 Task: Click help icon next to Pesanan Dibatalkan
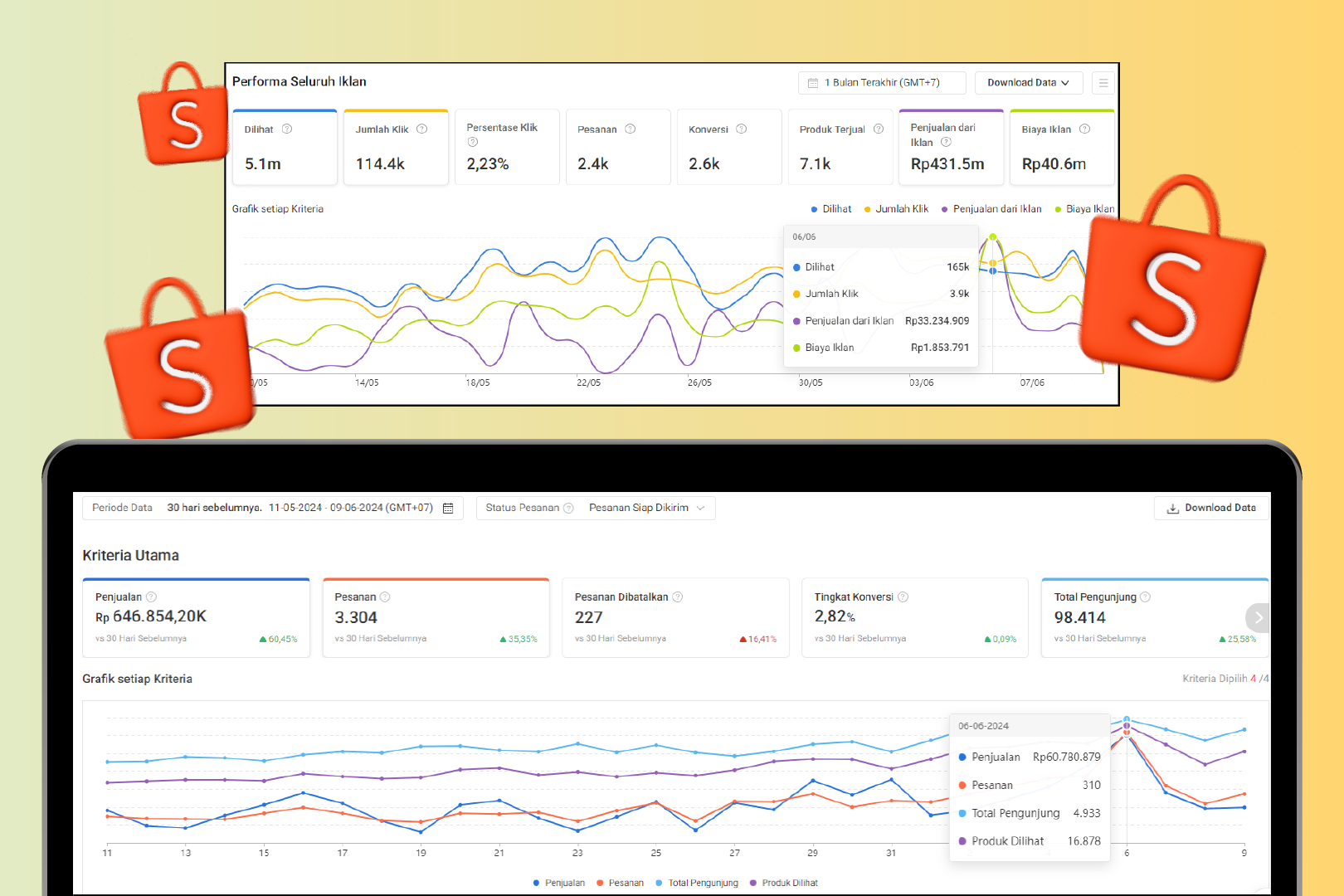click(678, 597)
